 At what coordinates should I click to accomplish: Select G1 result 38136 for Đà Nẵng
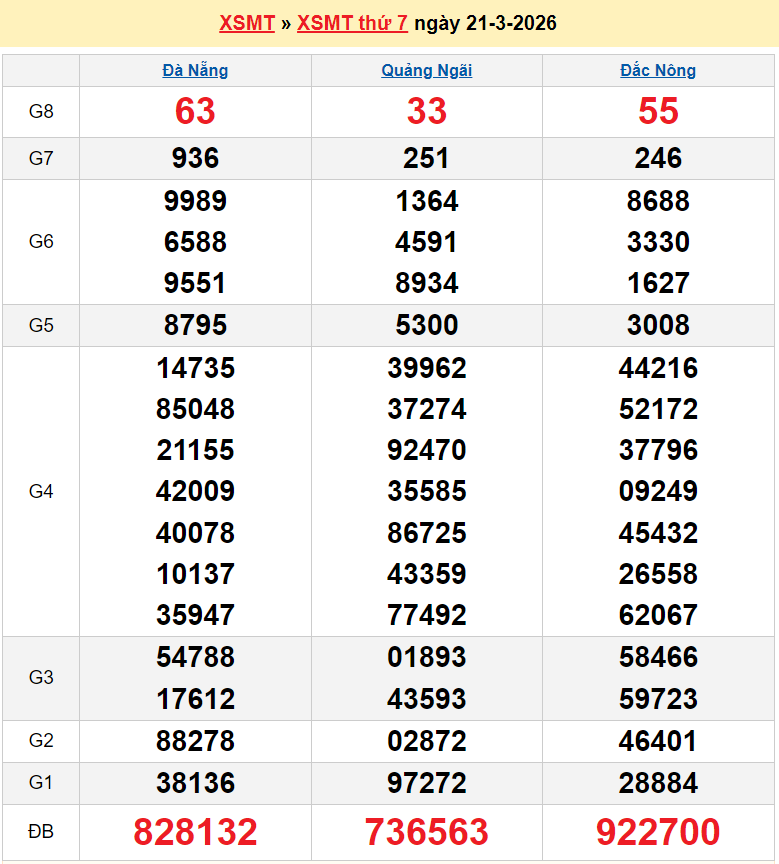pyautogui.click(x=195, y=783)
